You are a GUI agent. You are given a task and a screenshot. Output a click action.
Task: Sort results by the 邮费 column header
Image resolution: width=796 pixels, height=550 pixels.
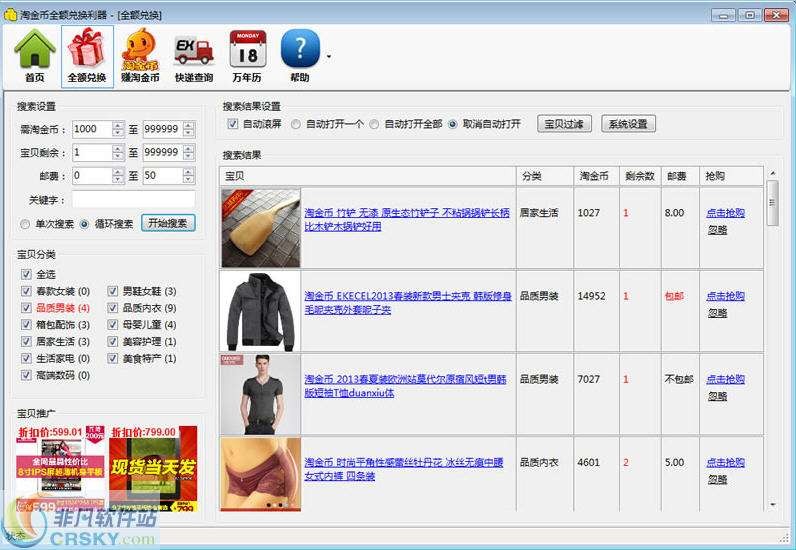point(680,176)
